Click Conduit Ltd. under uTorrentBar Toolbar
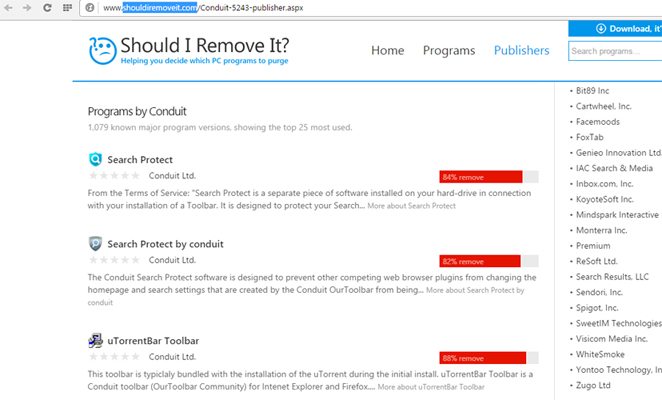 click(172, 357)
